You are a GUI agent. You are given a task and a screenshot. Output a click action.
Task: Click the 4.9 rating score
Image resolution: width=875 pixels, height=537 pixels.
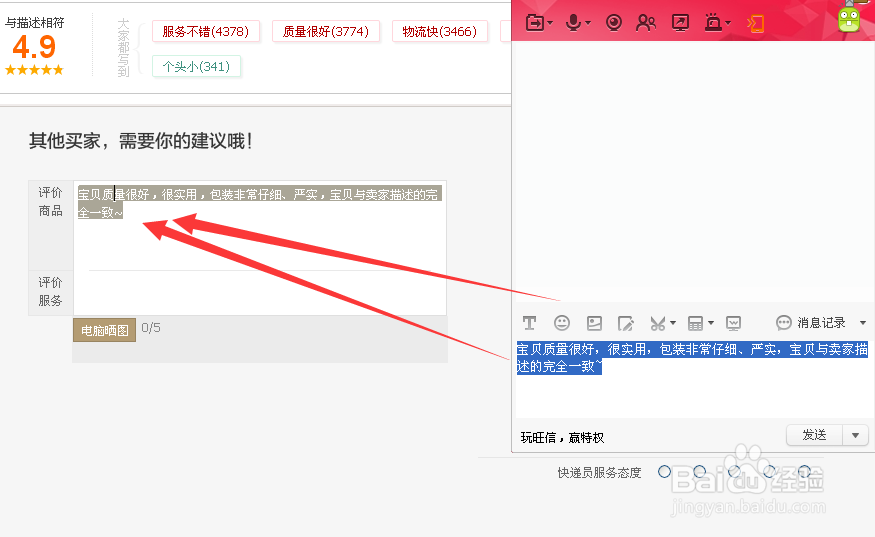coord(34,46)
